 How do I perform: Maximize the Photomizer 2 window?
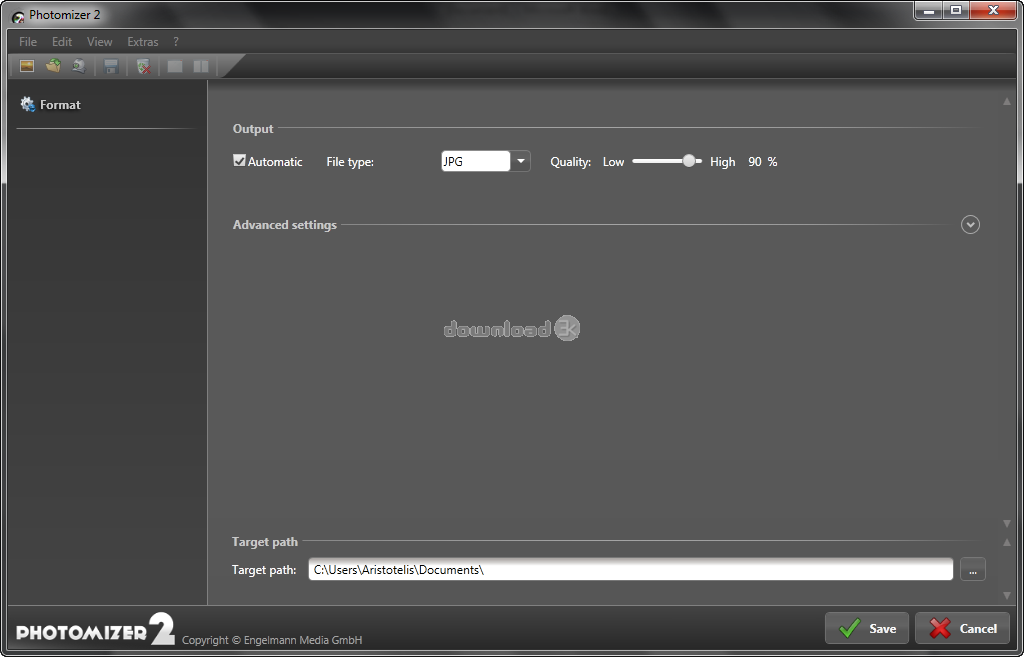coord(956,10)
